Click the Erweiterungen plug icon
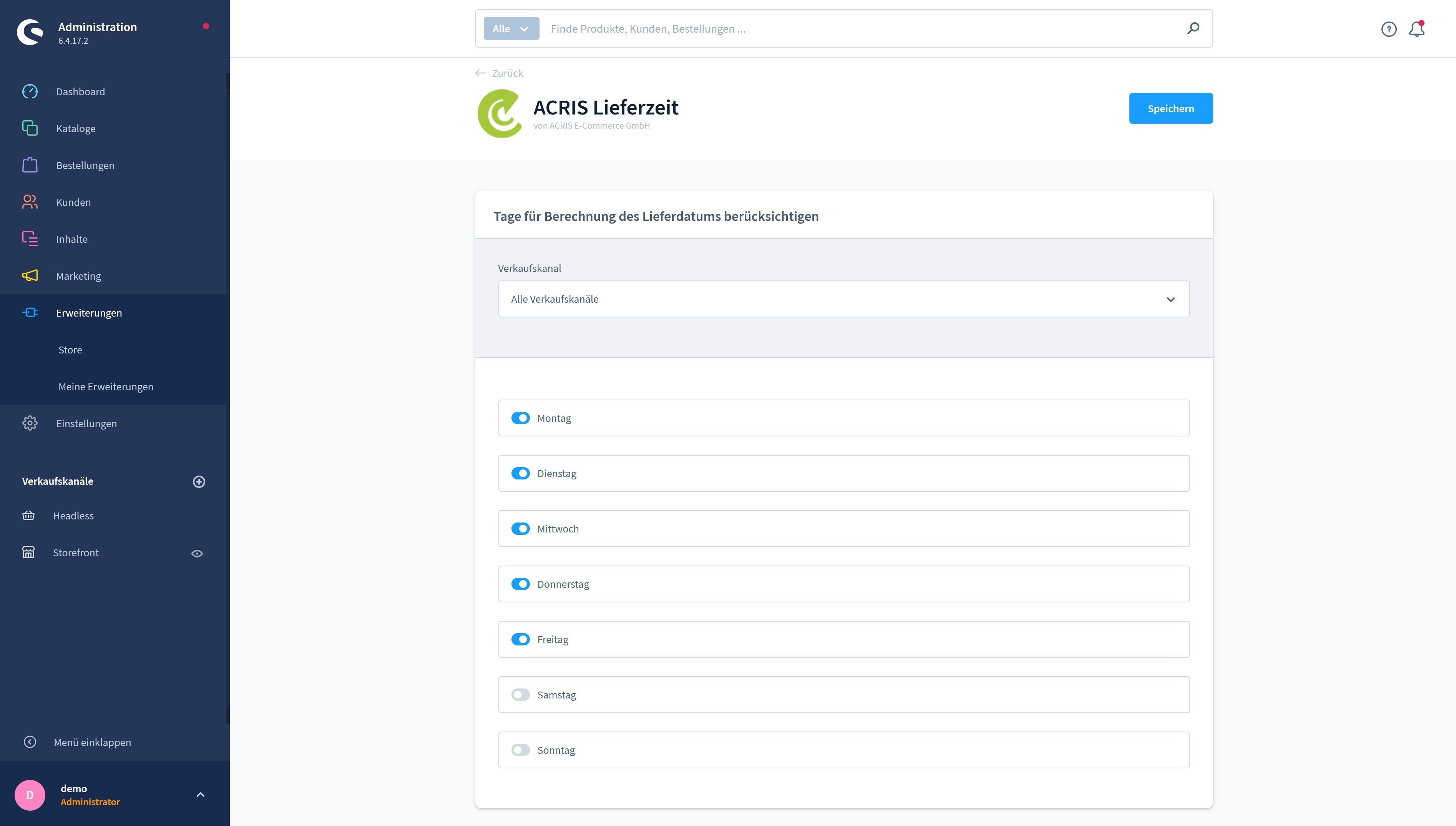This screenshot has height=826, width=1456. point(30,313)
